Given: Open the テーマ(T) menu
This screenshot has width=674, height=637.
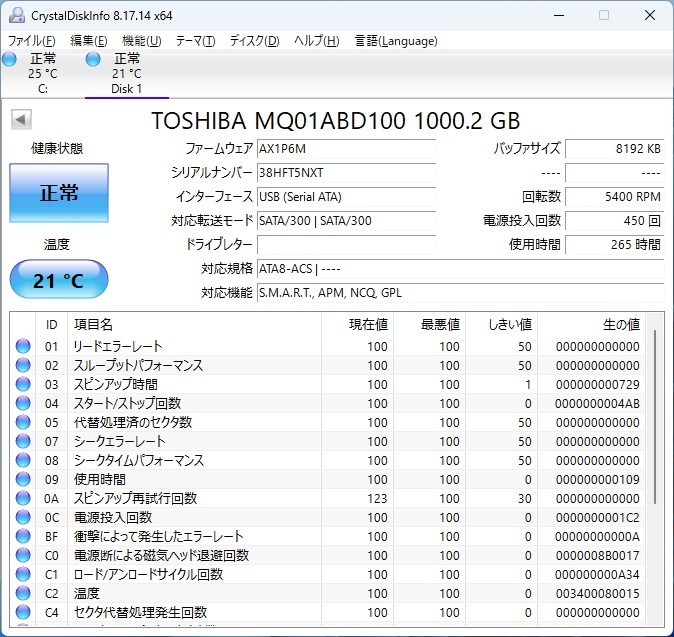Looking at the screenshot, I should tap(195, 41).
